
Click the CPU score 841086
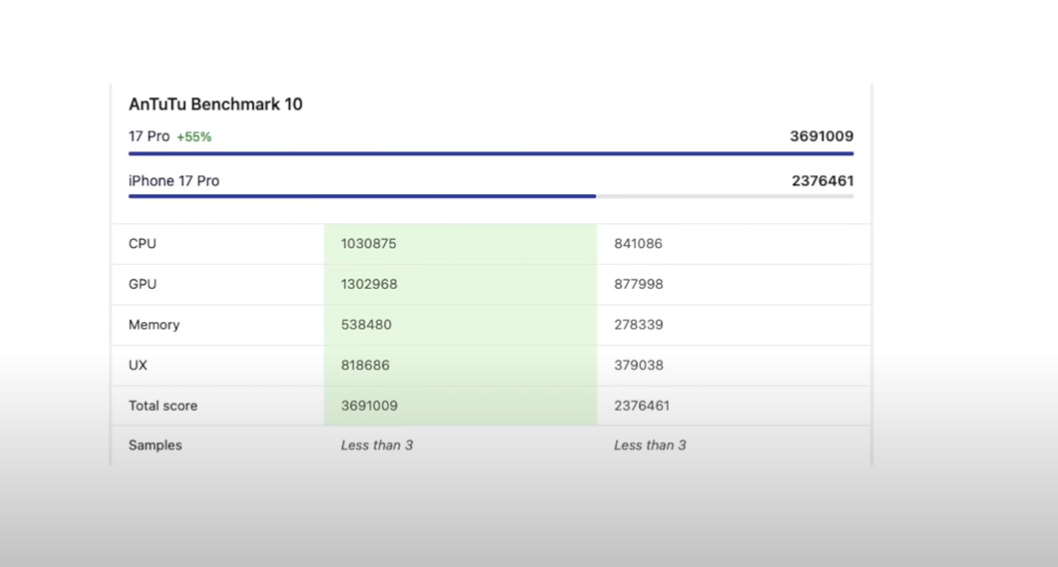click(638, 244)
